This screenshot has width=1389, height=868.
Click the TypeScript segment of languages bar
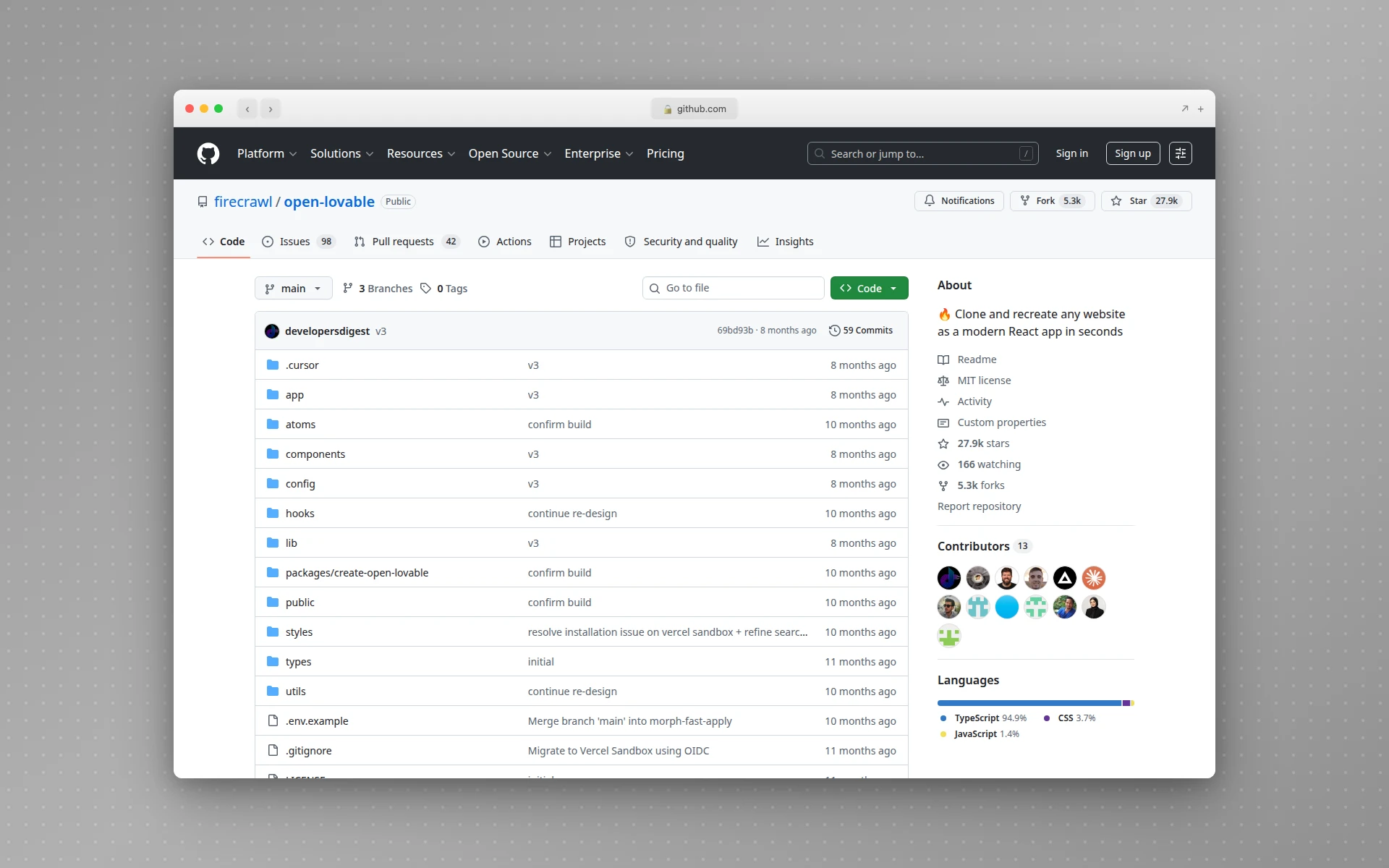coord(1029,703)
